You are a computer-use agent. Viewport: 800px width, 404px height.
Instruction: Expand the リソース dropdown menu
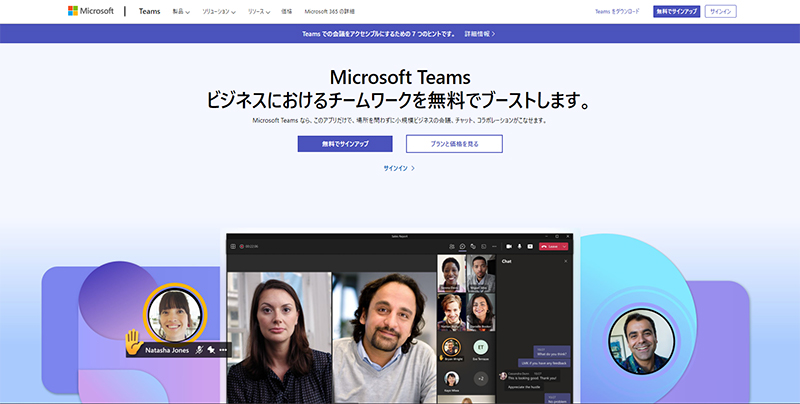pos(259,11)
